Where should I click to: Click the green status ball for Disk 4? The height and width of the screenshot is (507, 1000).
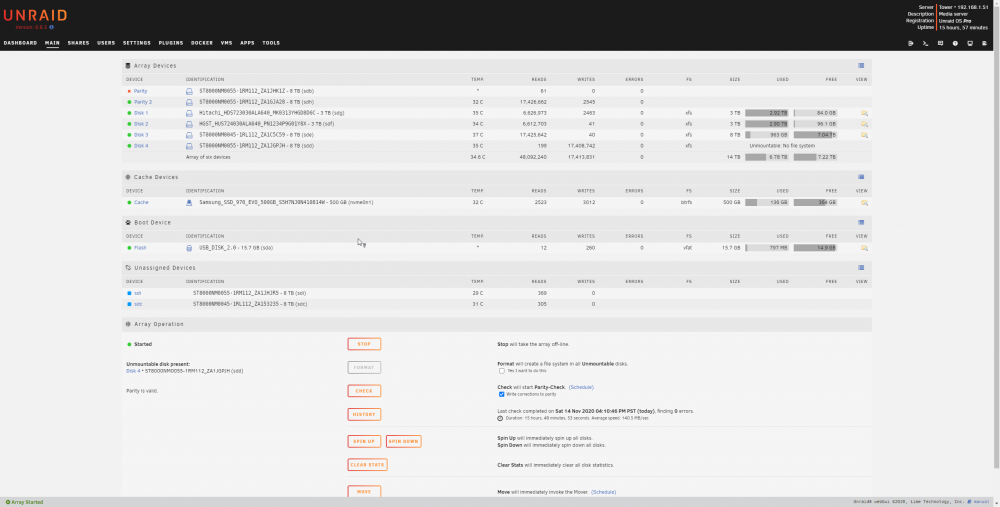click(x=129, y=145)
